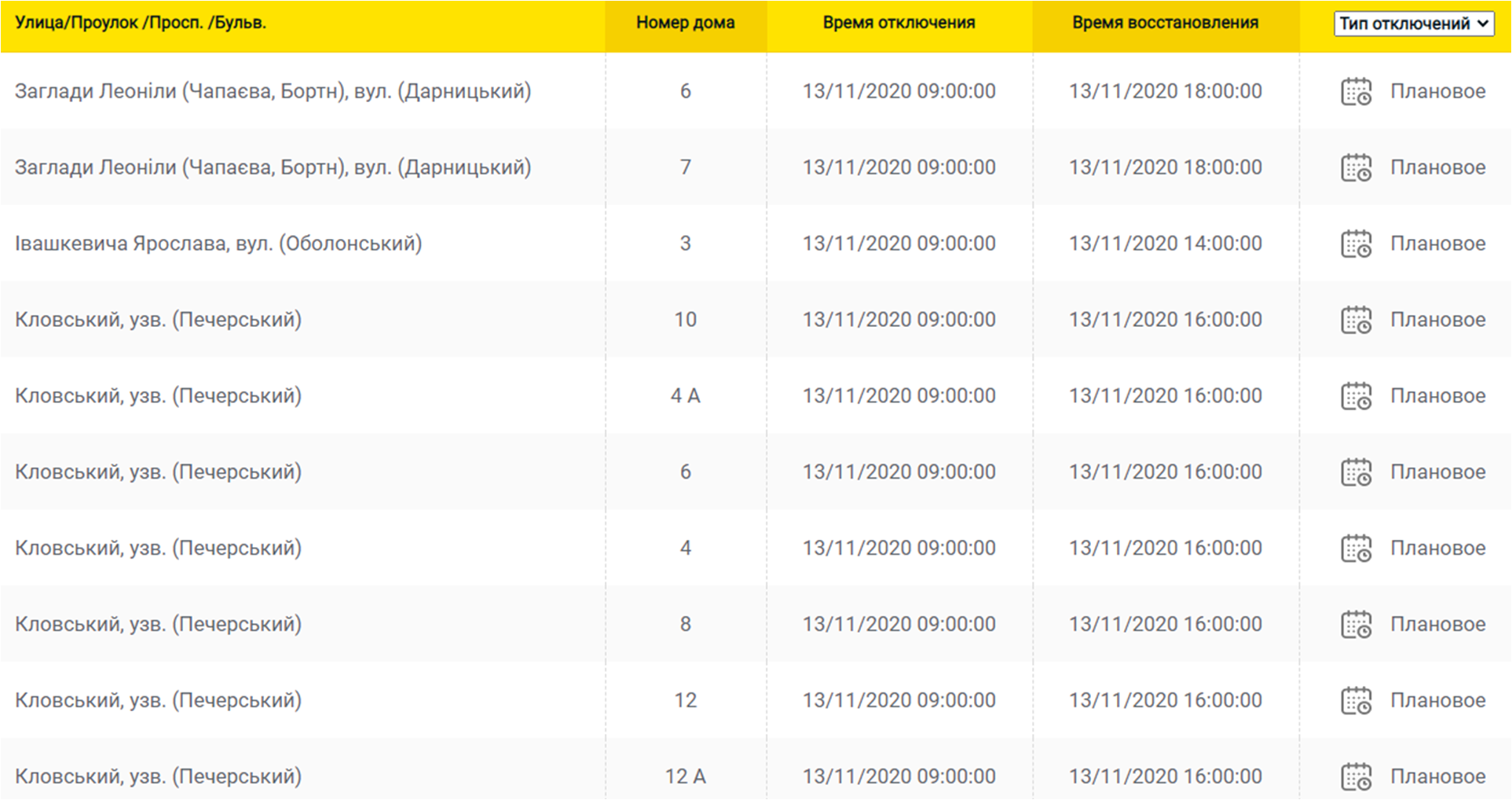Click 'Улица/Проулок /Просп. /Бульв.' header
The image size is (1512, 800).
(x=141, y=23)
